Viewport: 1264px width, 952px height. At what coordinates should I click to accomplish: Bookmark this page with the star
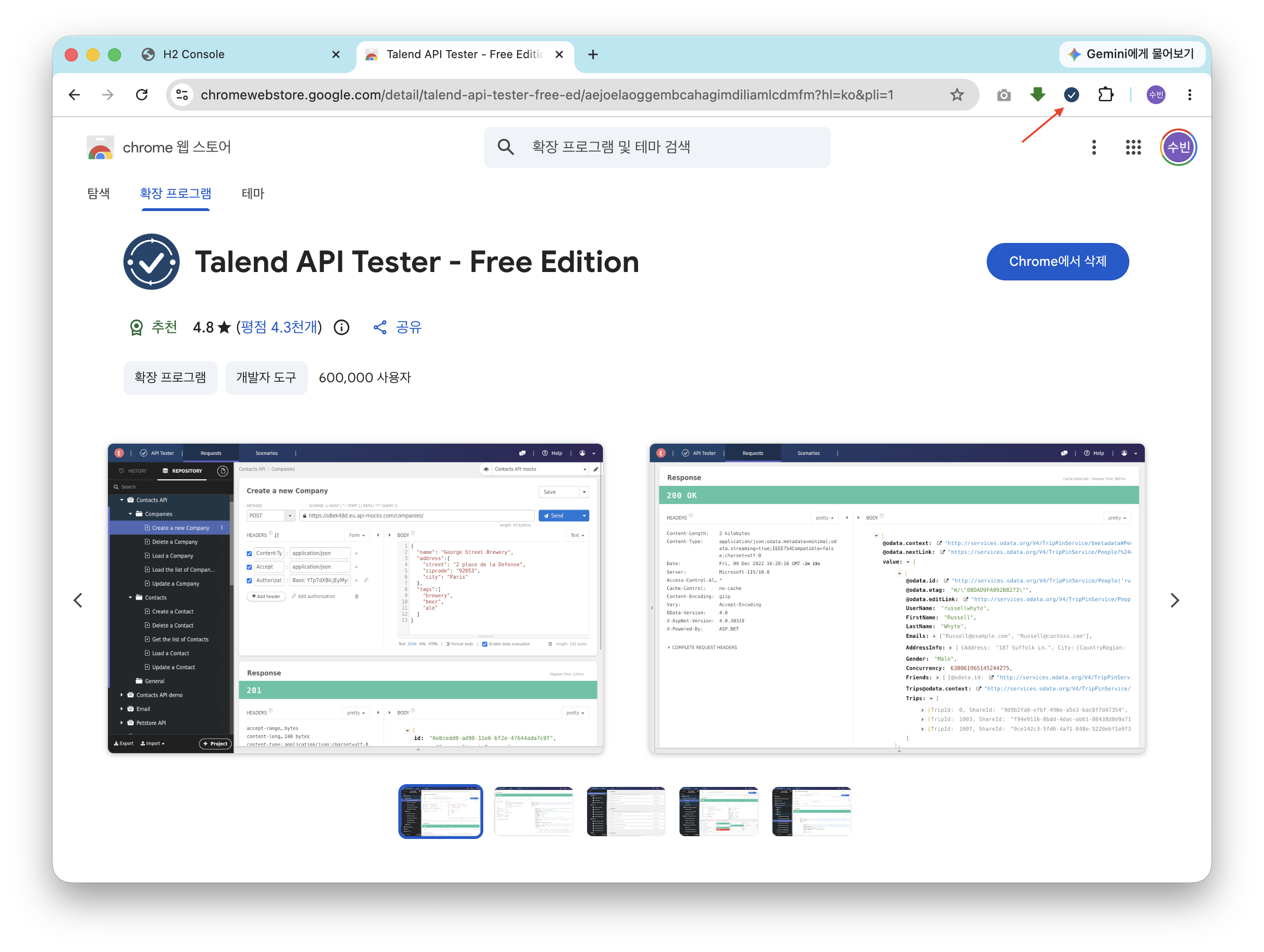coord(957,95)
